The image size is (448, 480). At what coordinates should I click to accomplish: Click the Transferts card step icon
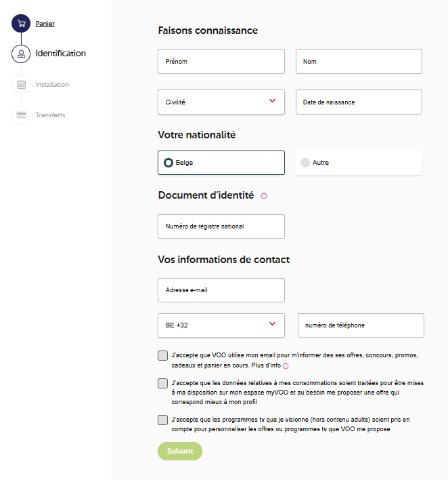pyautogui.click(x=21, y=115)
